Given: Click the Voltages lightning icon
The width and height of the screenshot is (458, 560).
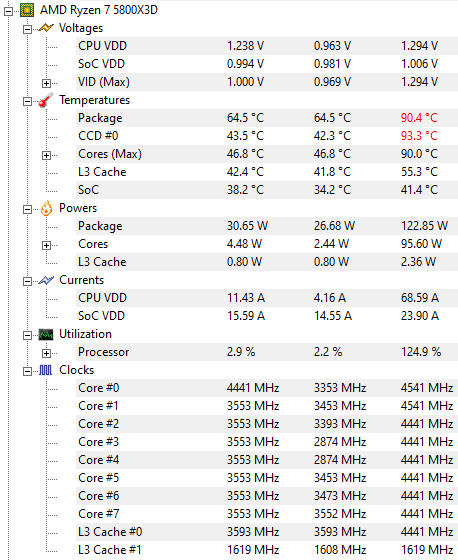Looking at the screenshot, I should tap(46, 28).
